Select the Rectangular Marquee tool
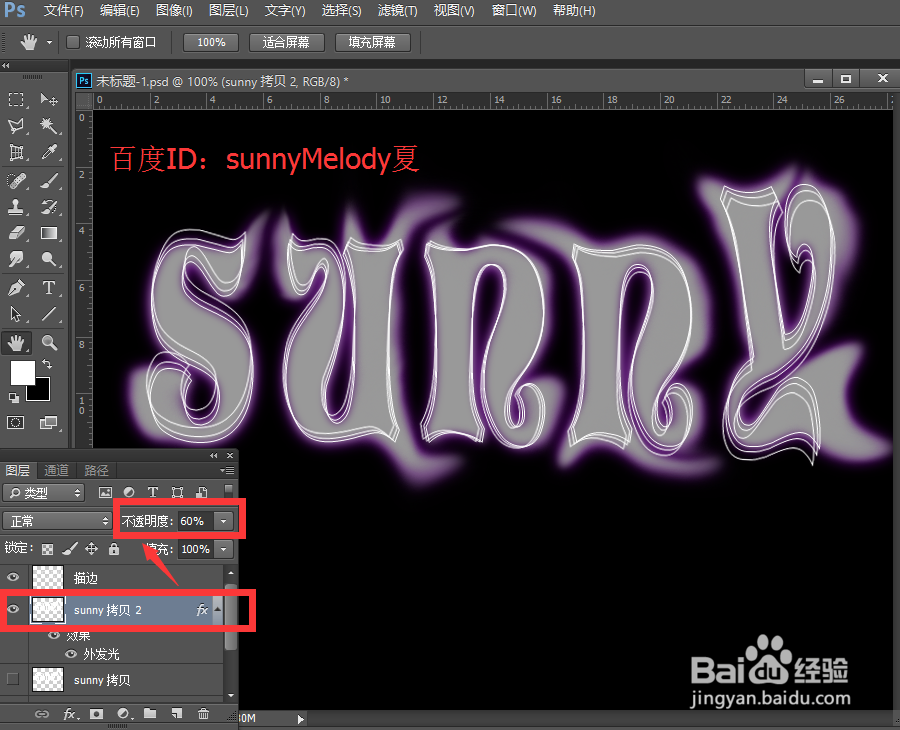 [x=16, y=99]
